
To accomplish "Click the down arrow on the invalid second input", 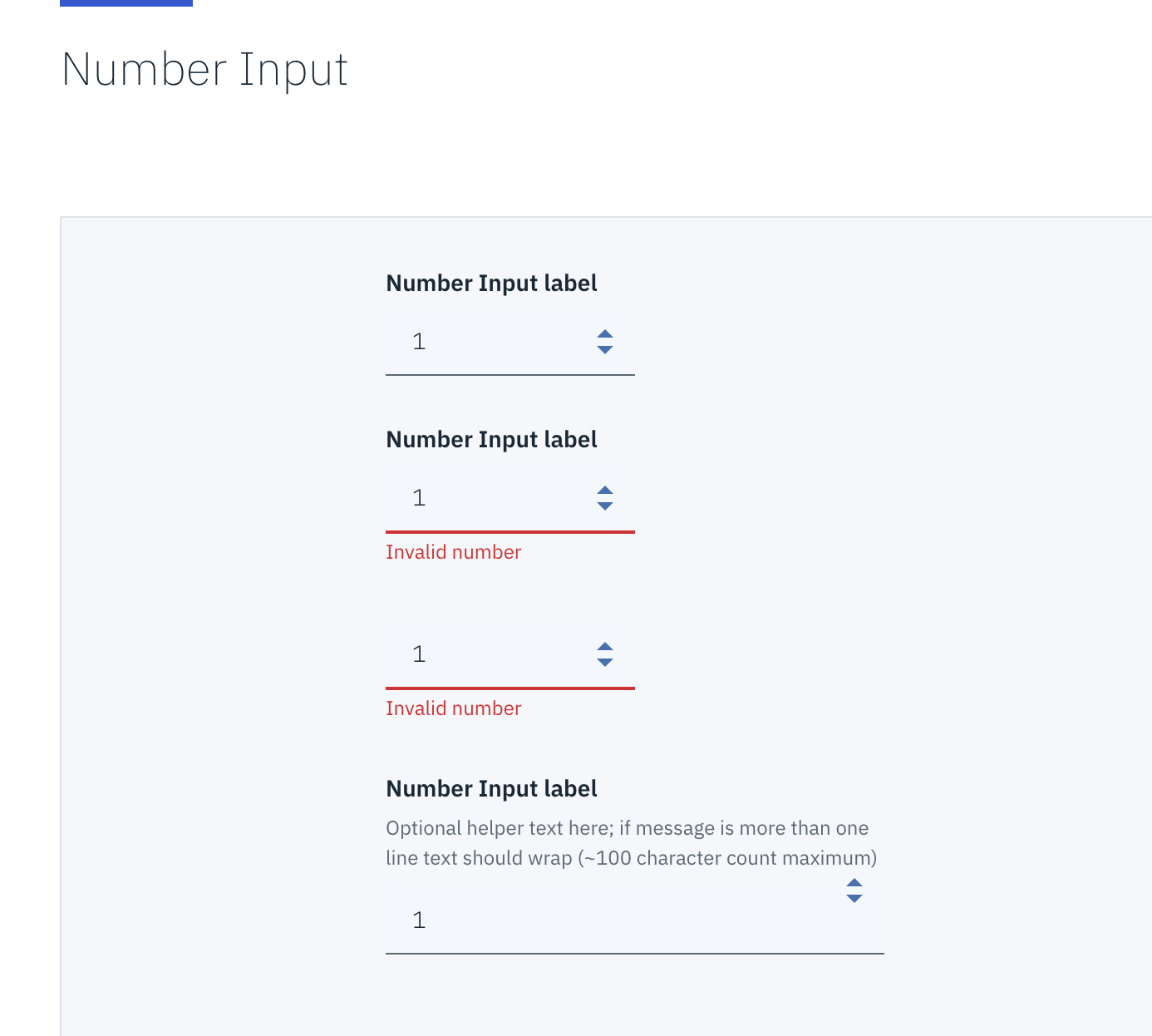I will pos(604,506).
